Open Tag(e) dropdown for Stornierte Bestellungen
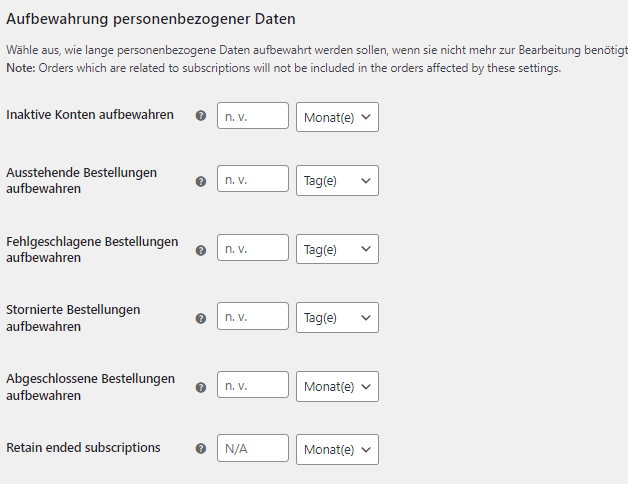This screenshot has height=484, width=628. [x=337, y=317]
